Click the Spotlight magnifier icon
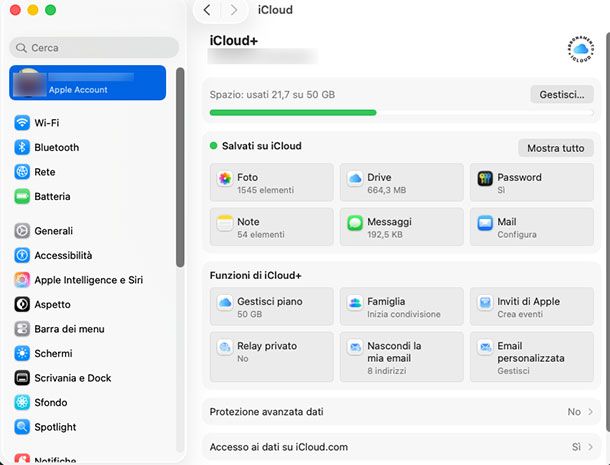The width and height of the screenshot is (610, 465). pyautogui.click(x=22, y=427)
